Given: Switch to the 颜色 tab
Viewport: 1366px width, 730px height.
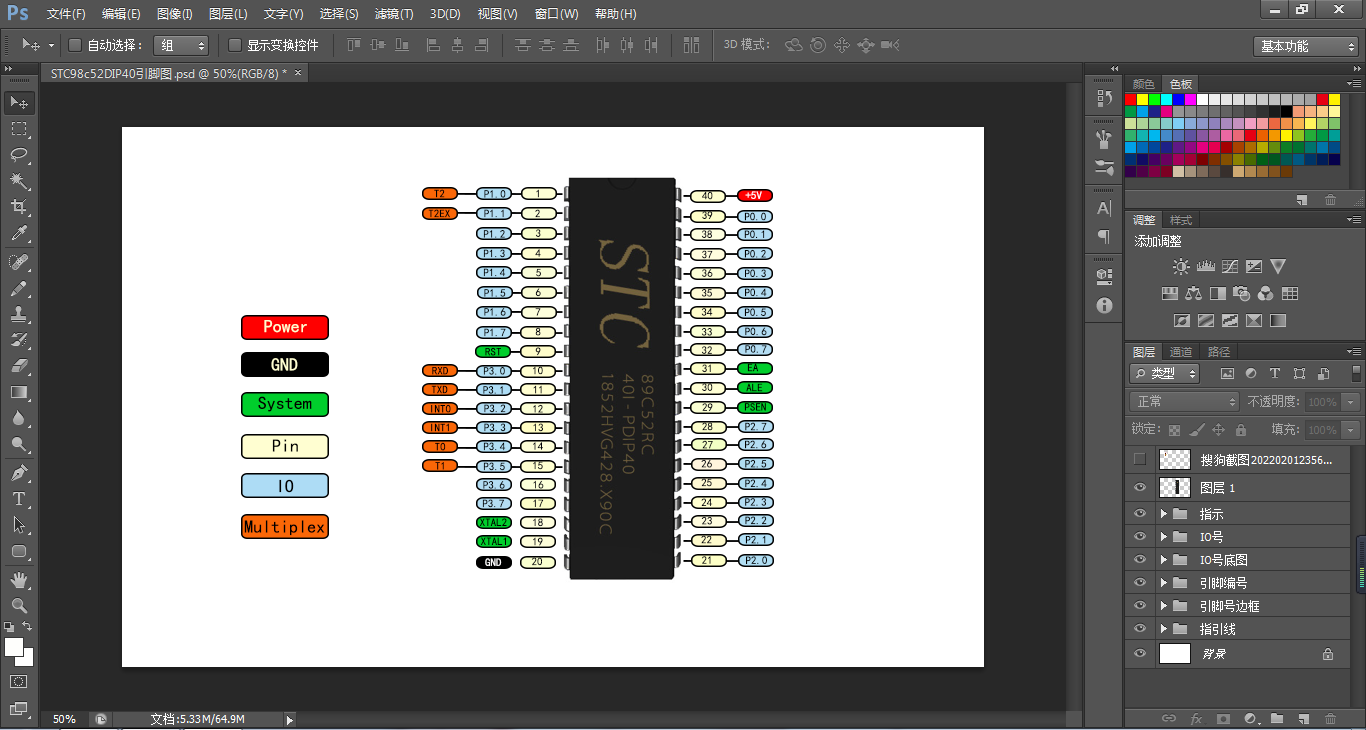Looking at the screenshot, I should coord(1143,84).
